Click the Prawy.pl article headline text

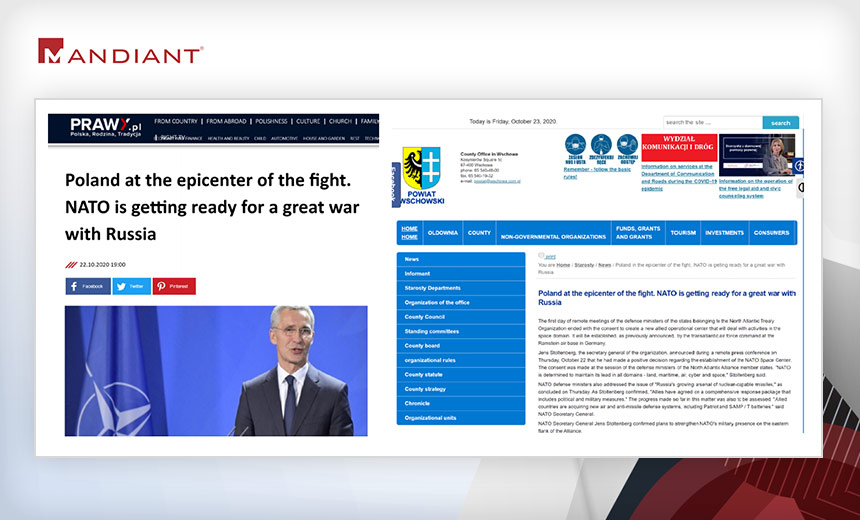tap(212, 207)
